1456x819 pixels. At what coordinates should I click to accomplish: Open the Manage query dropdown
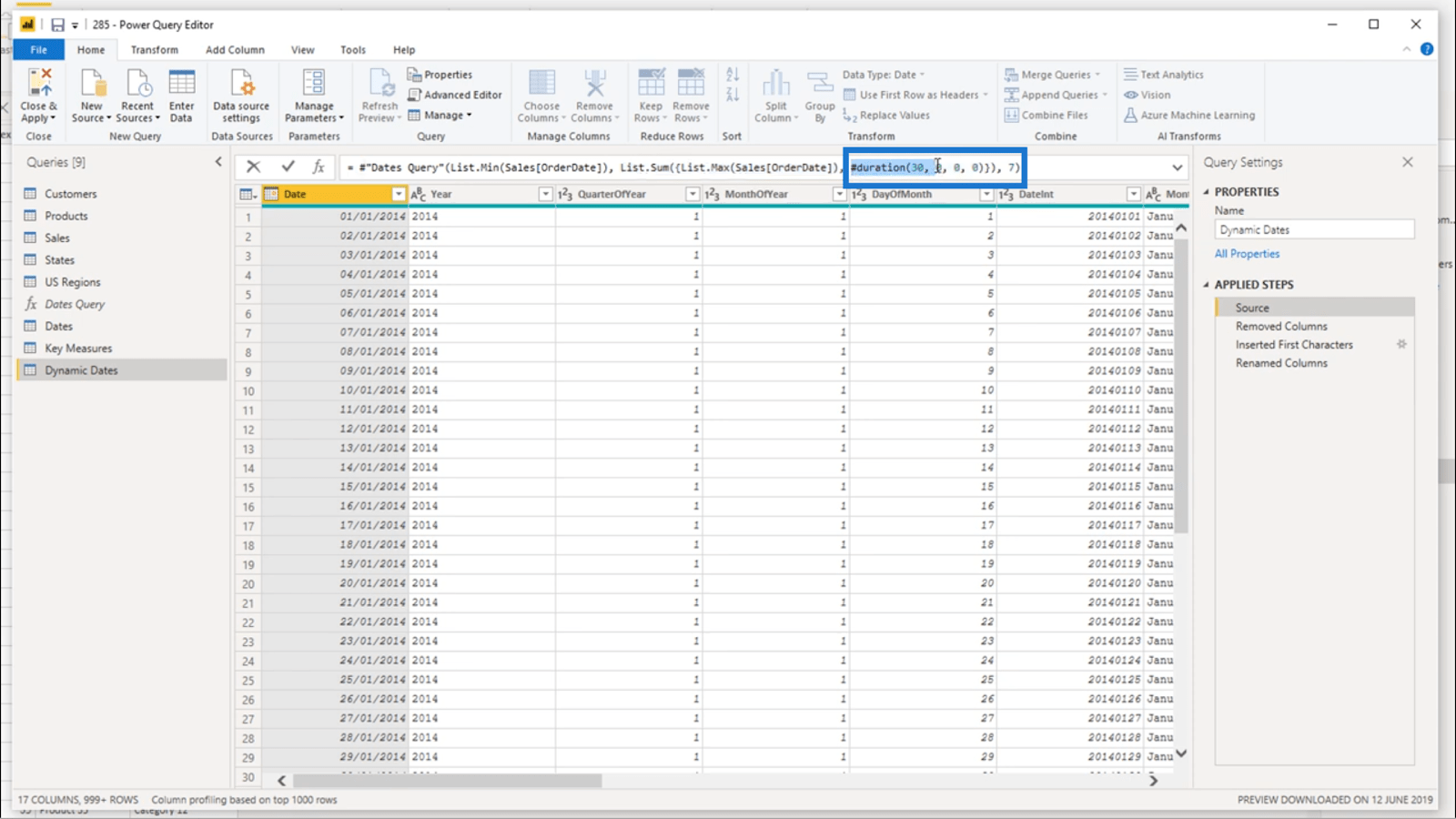(440, 116)
